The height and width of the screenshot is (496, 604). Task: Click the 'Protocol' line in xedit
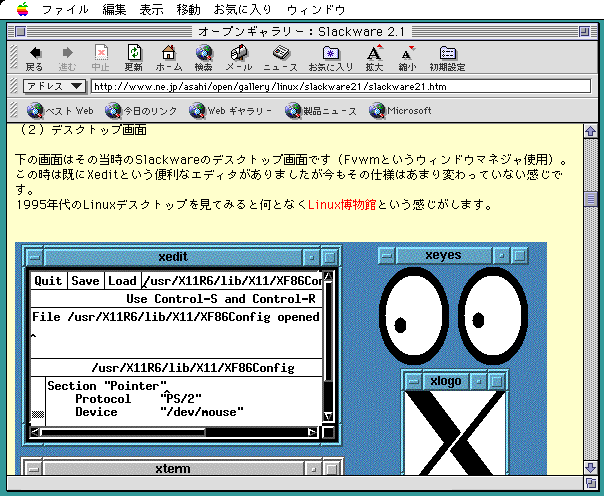(138, 399)
